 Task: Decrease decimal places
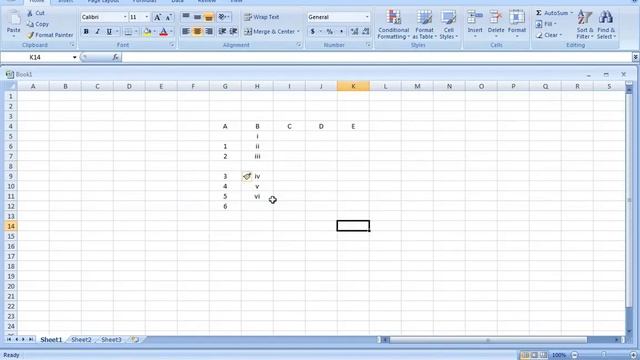click(x=366, y=31)
